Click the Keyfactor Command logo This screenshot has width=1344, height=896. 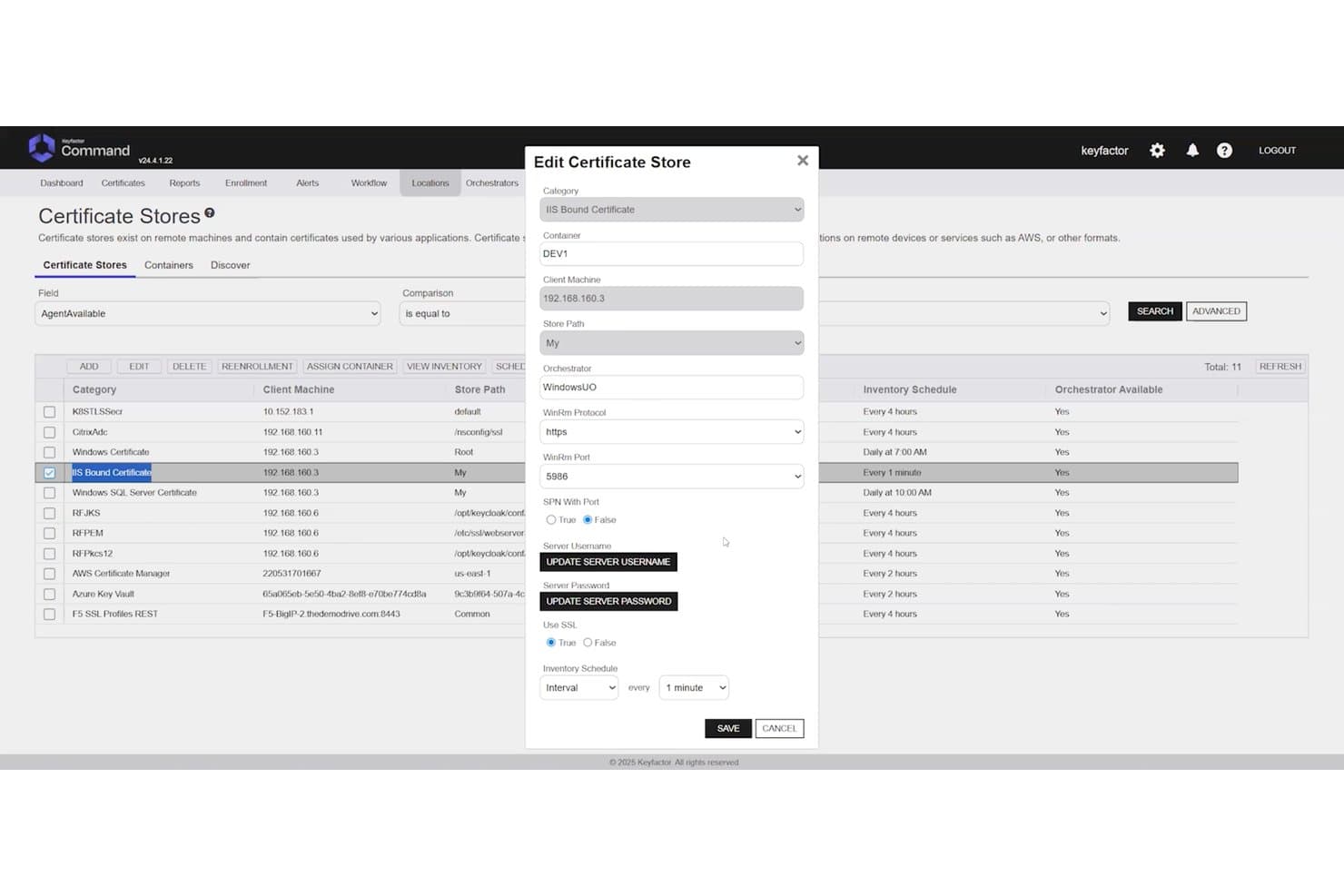point(80,149)
